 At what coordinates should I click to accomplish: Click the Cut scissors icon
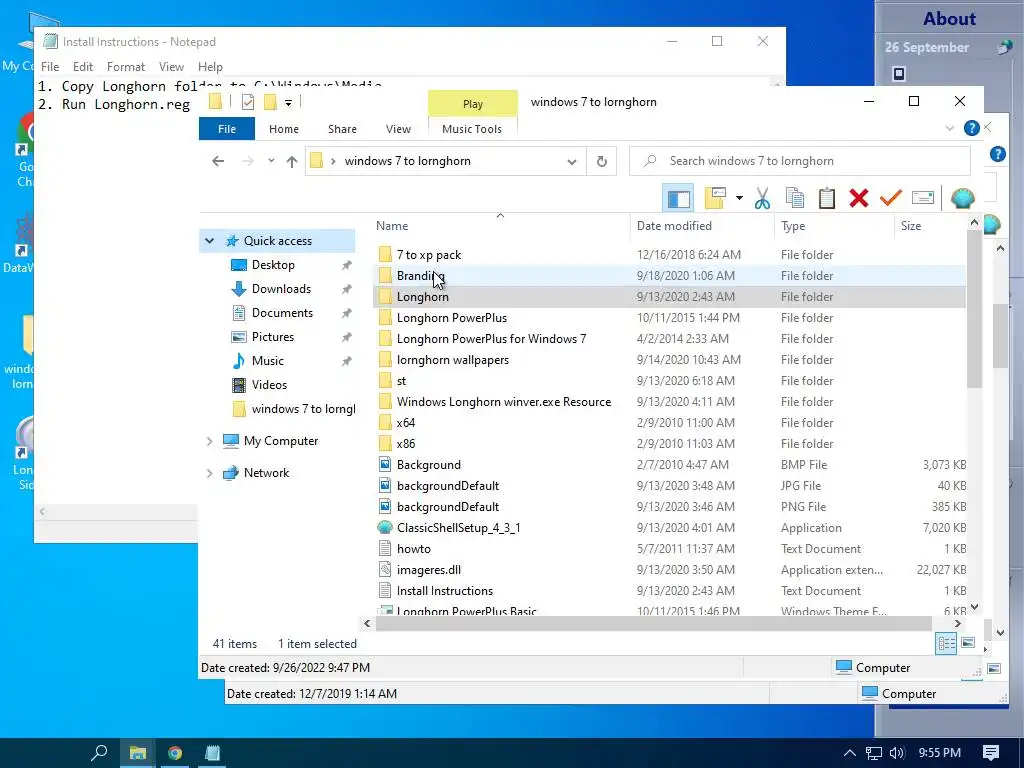click(x=762, y=198)
